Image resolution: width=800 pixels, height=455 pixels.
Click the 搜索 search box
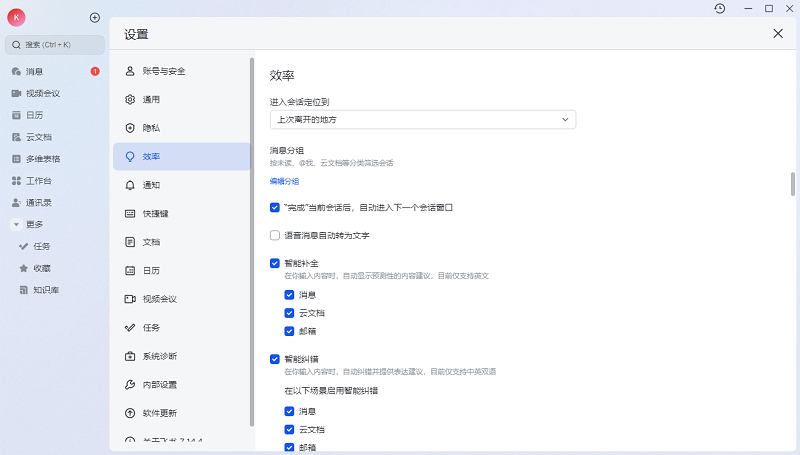coord(55,45)
